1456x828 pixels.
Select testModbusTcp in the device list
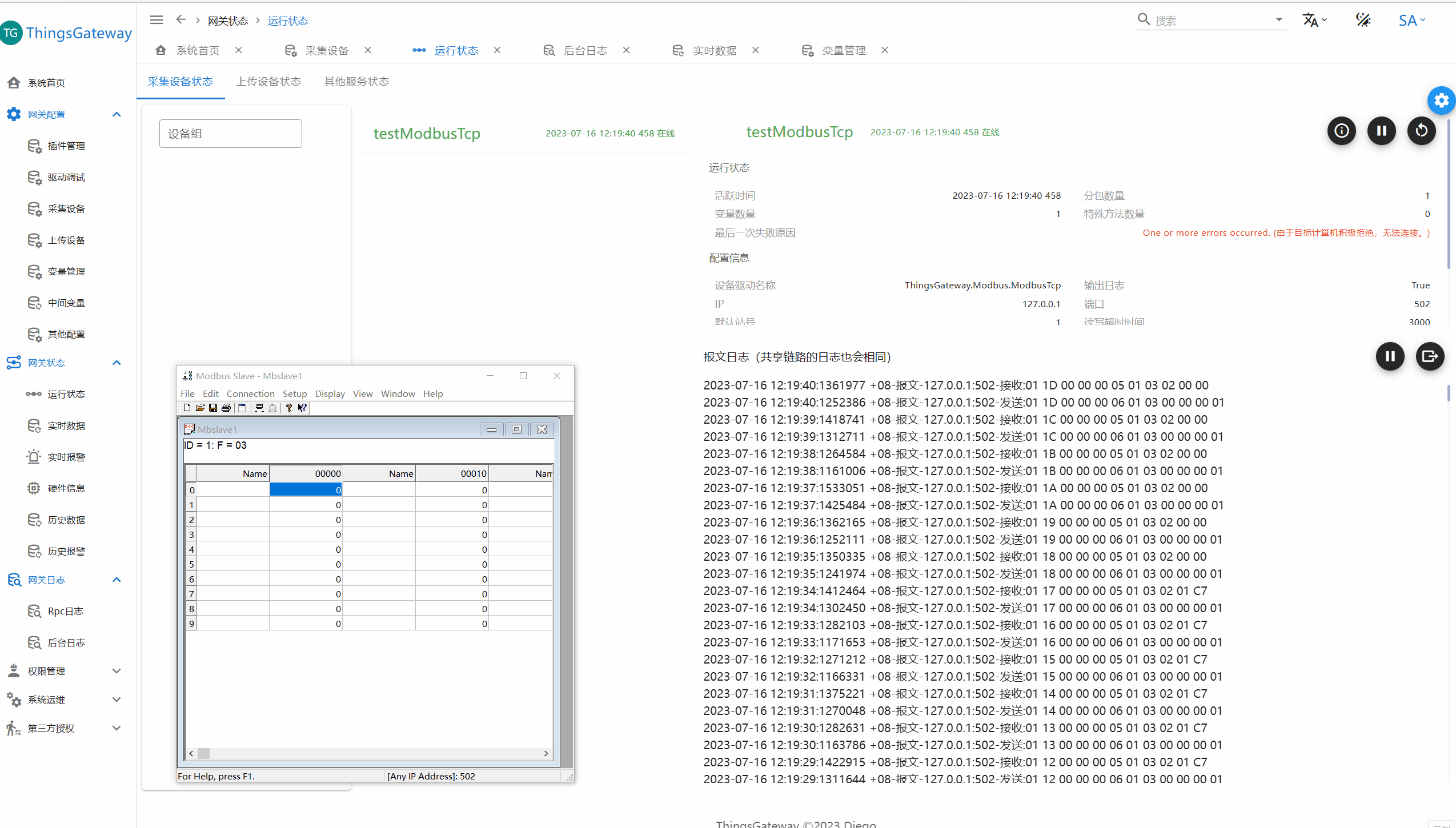pyautogui.click(x=427, y=134)
